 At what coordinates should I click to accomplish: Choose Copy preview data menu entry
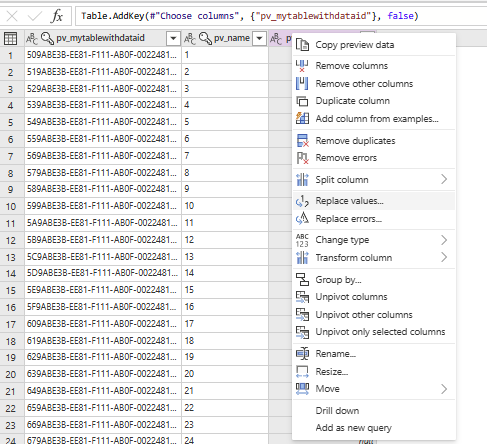[x=374, y=45]
